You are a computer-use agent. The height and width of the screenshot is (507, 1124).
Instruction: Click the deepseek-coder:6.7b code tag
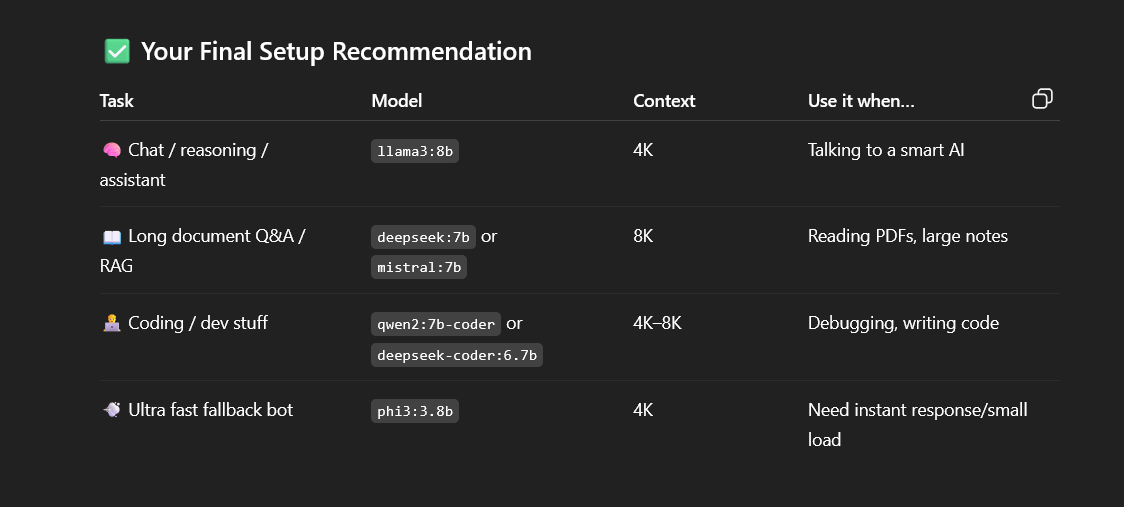coord(457,354)
